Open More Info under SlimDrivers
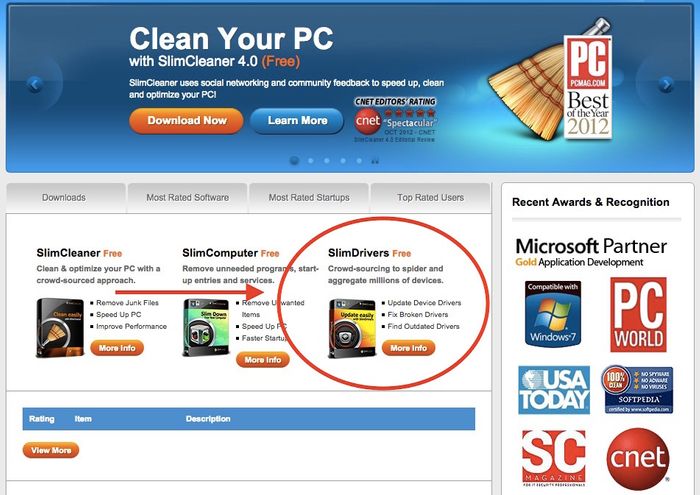Viewport: 700px width, 495px height. (408, 348)
